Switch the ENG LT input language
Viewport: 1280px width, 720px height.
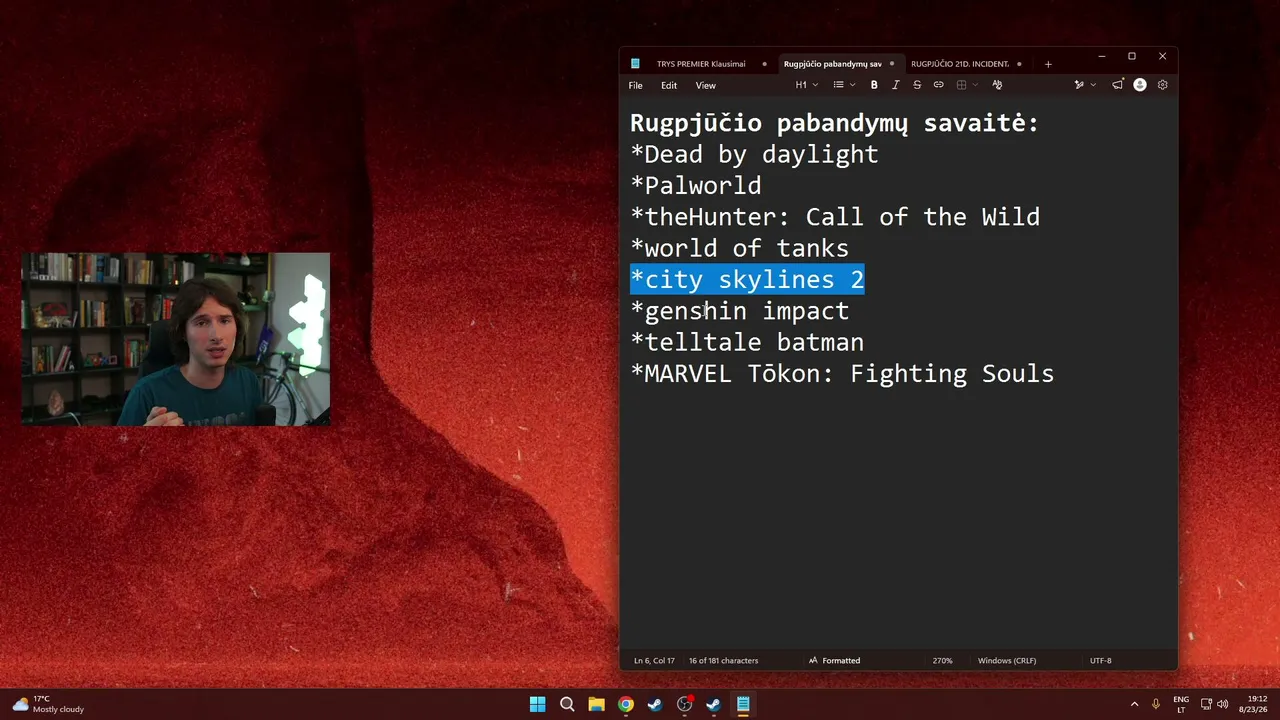coord(1181,704)
